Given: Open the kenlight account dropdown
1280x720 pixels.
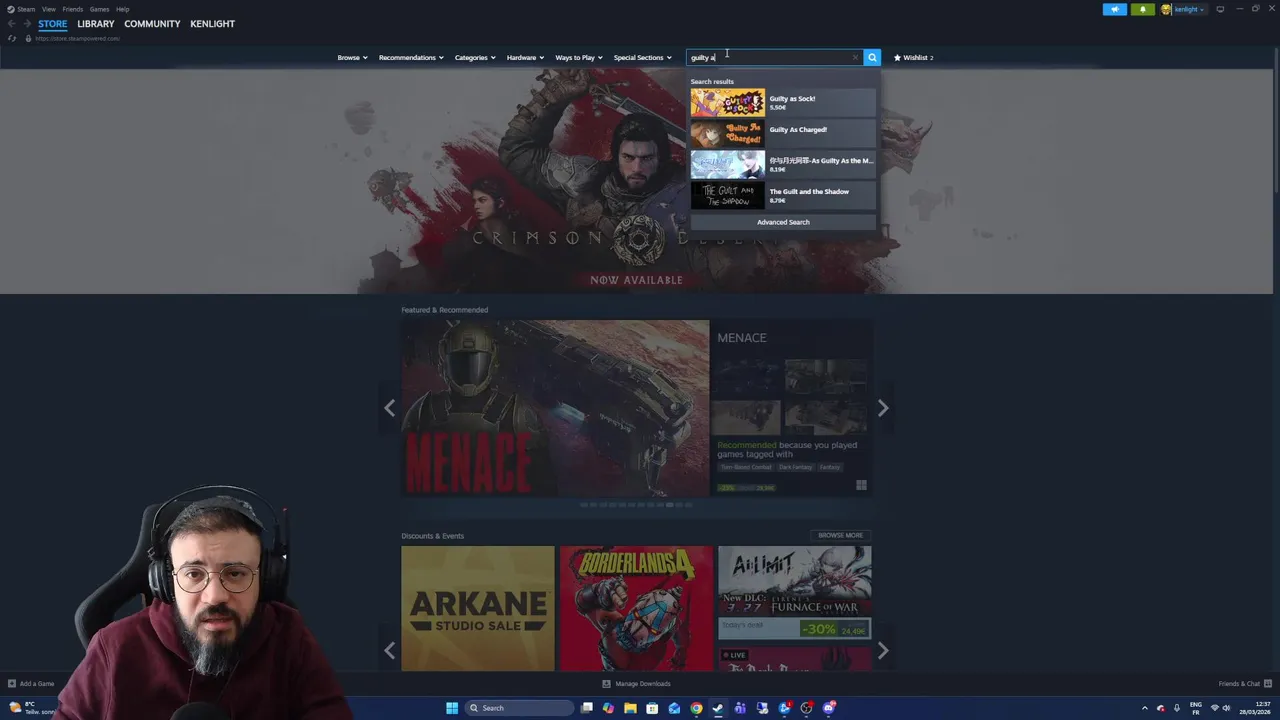Looking at the screenshot, I should click(1189, 9).
